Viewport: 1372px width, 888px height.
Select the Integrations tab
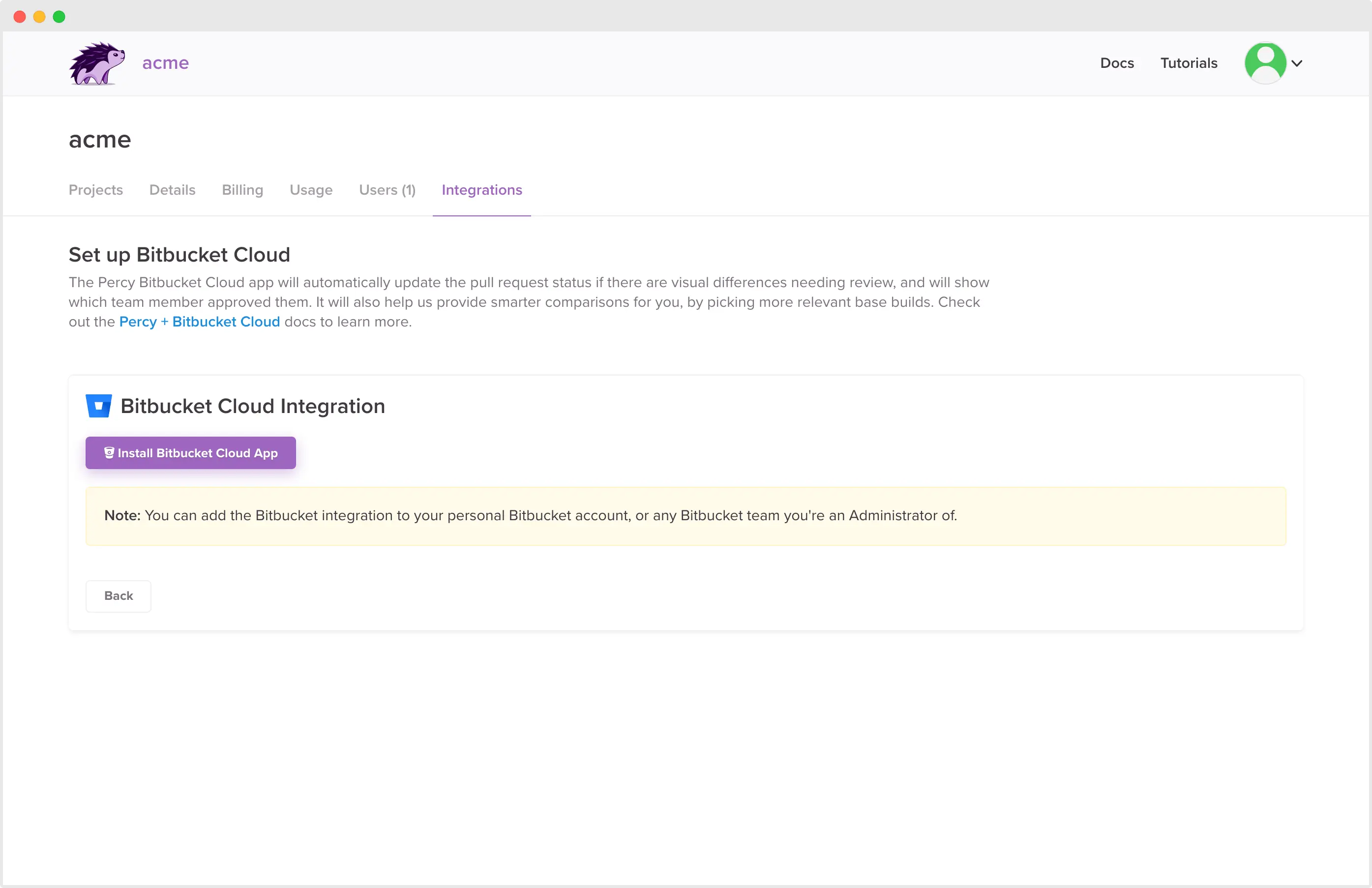(481, 190)
